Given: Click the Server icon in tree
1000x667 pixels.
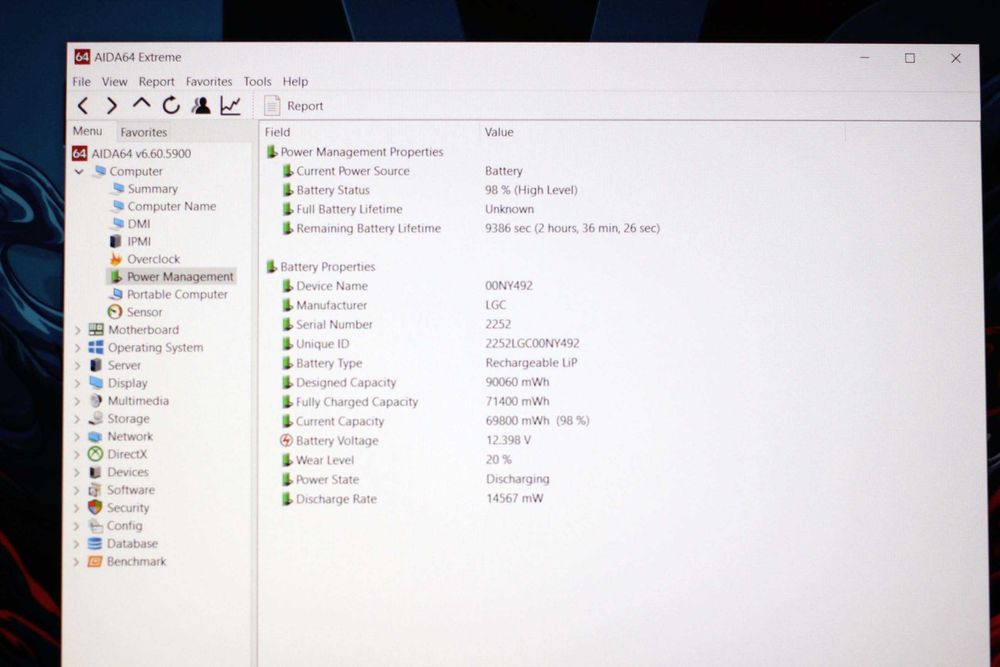Looking at the screenshot, I should click(96, 365).
